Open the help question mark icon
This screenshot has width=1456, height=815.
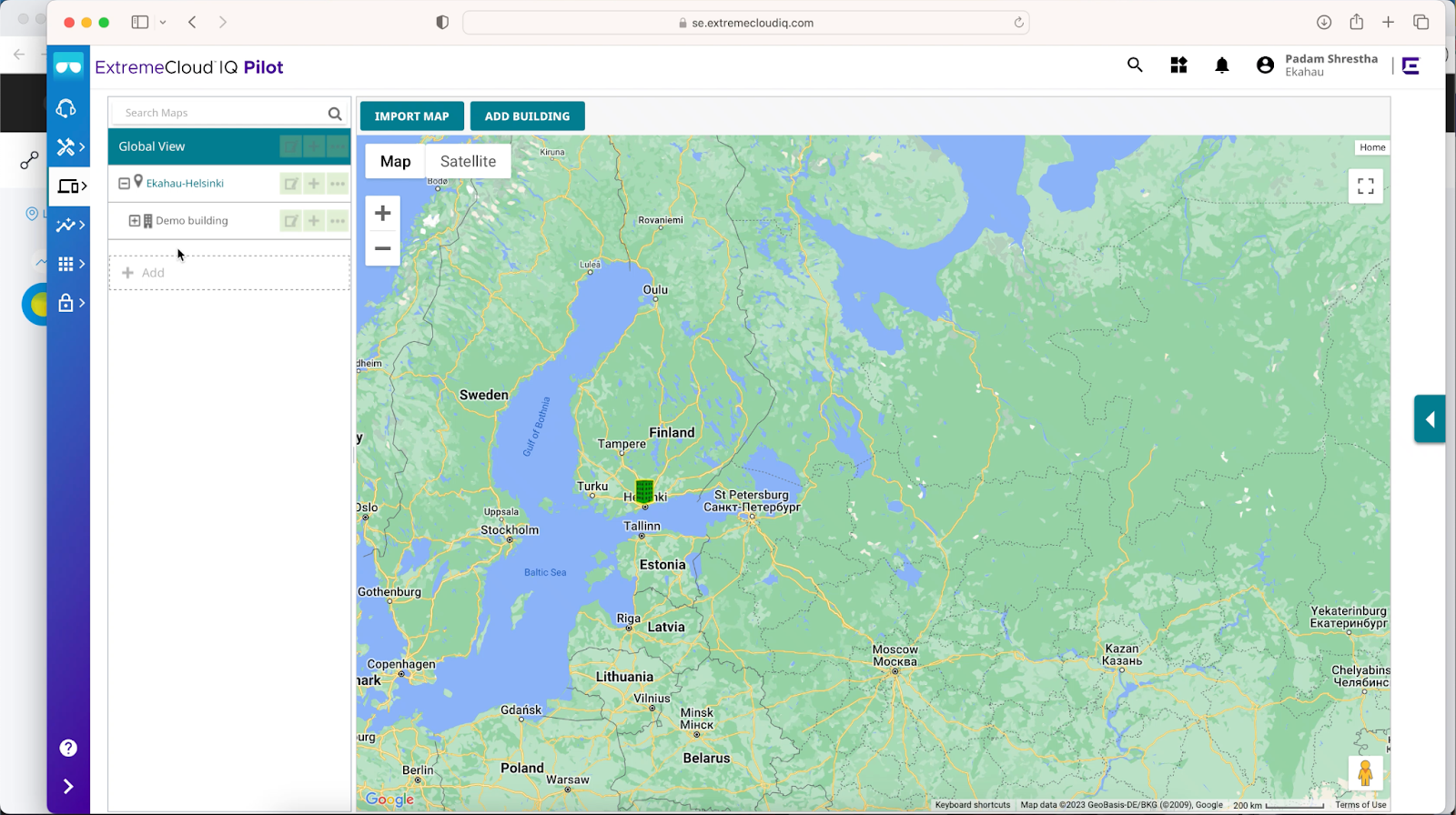coord(68,748)
